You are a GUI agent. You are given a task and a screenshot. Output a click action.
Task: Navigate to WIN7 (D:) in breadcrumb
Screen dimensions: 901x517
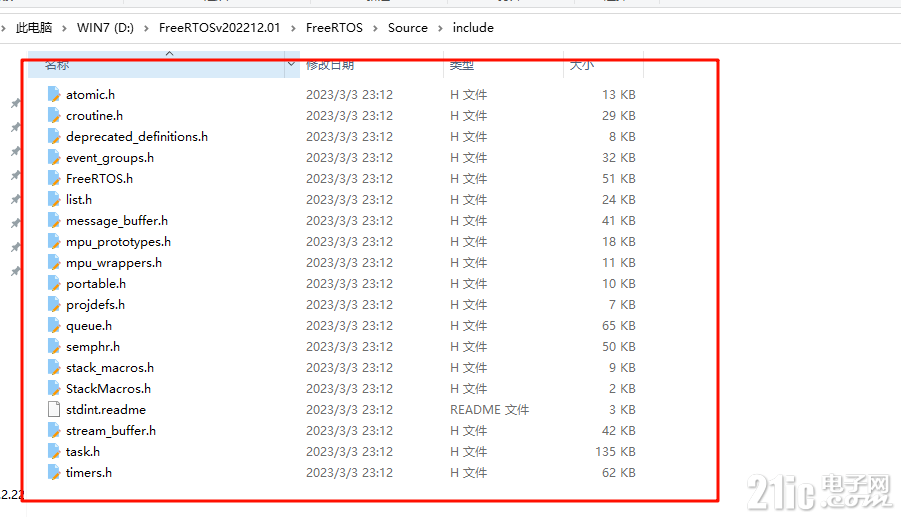click(105, 28)
